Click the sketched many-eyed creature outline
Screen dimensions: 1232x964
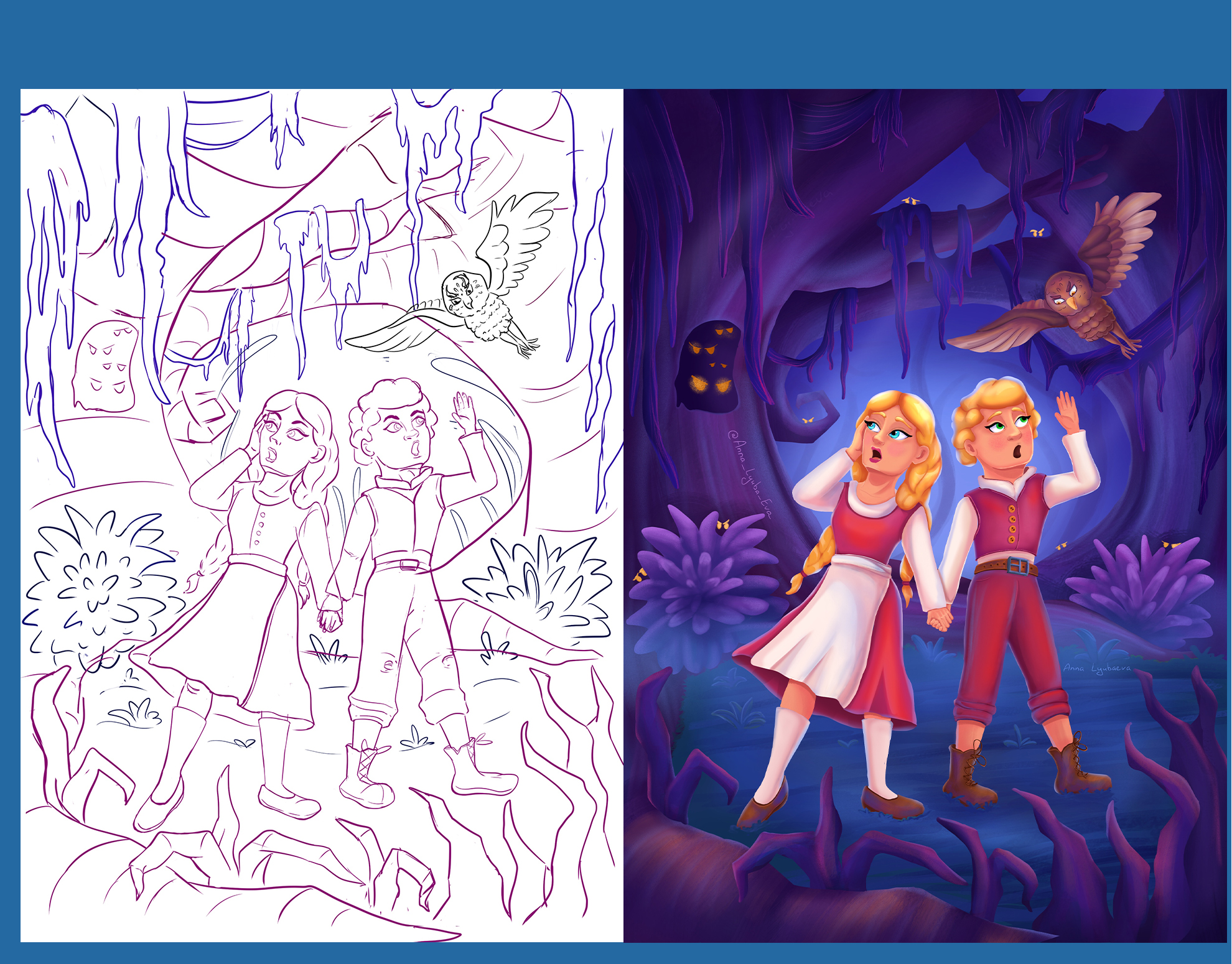[x=106, y=367]
